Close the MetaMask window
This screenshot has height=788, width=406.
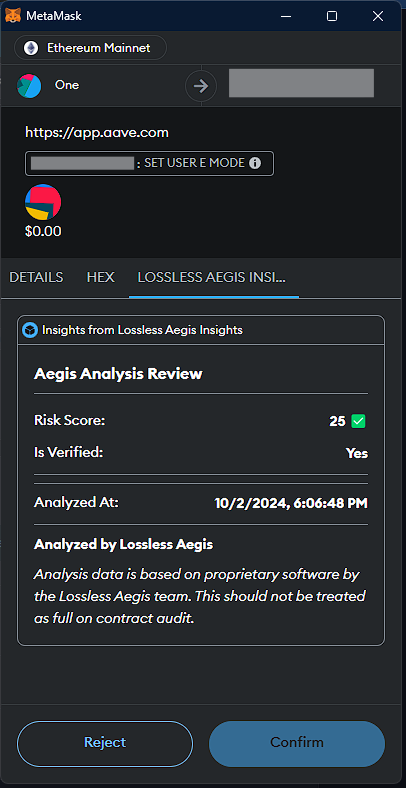[378, 16]
